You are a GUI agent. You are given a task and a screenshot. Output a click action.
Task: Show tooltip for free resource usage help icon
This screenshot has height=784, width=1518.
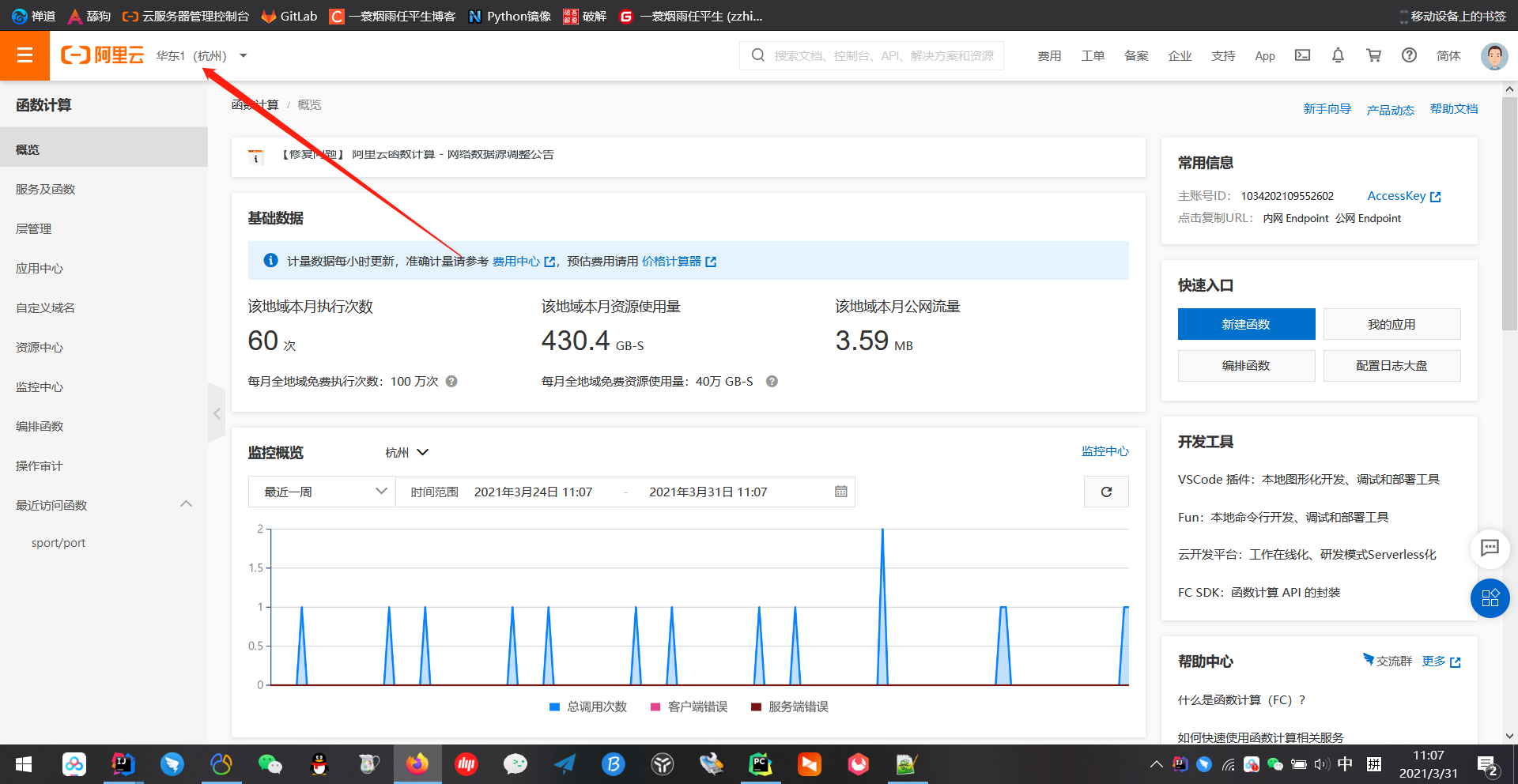772,382
